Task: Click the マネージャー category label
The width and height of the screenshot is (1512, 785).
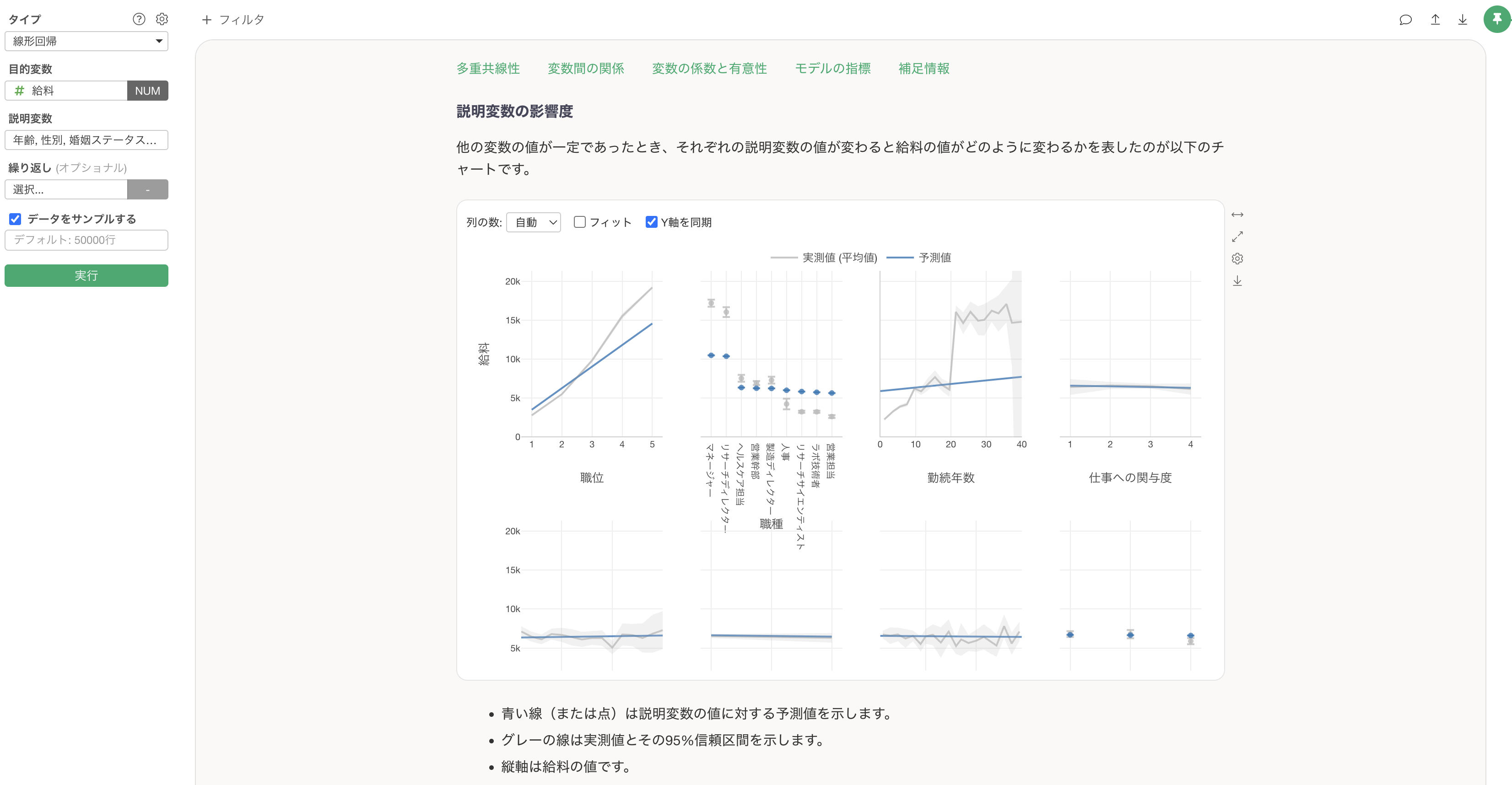Action: [x=710, y=471]
